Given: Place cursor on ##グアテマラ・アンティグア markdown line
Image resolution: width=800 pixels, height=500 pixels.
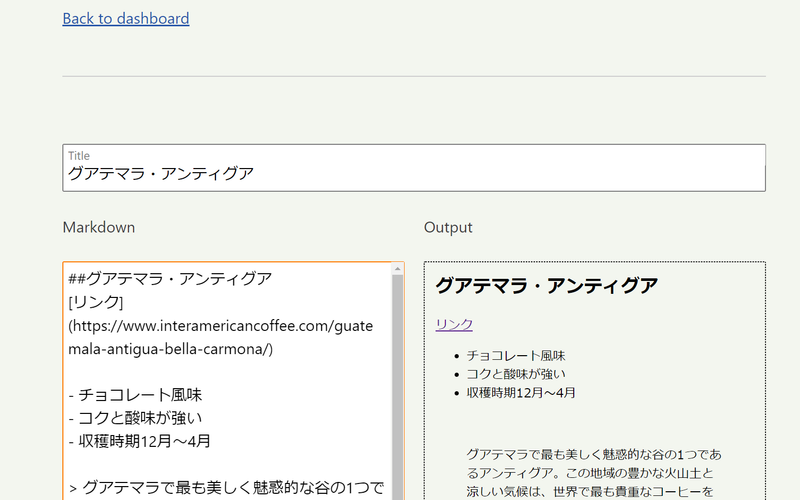Looking at the screenshot, I should point(170,279).
